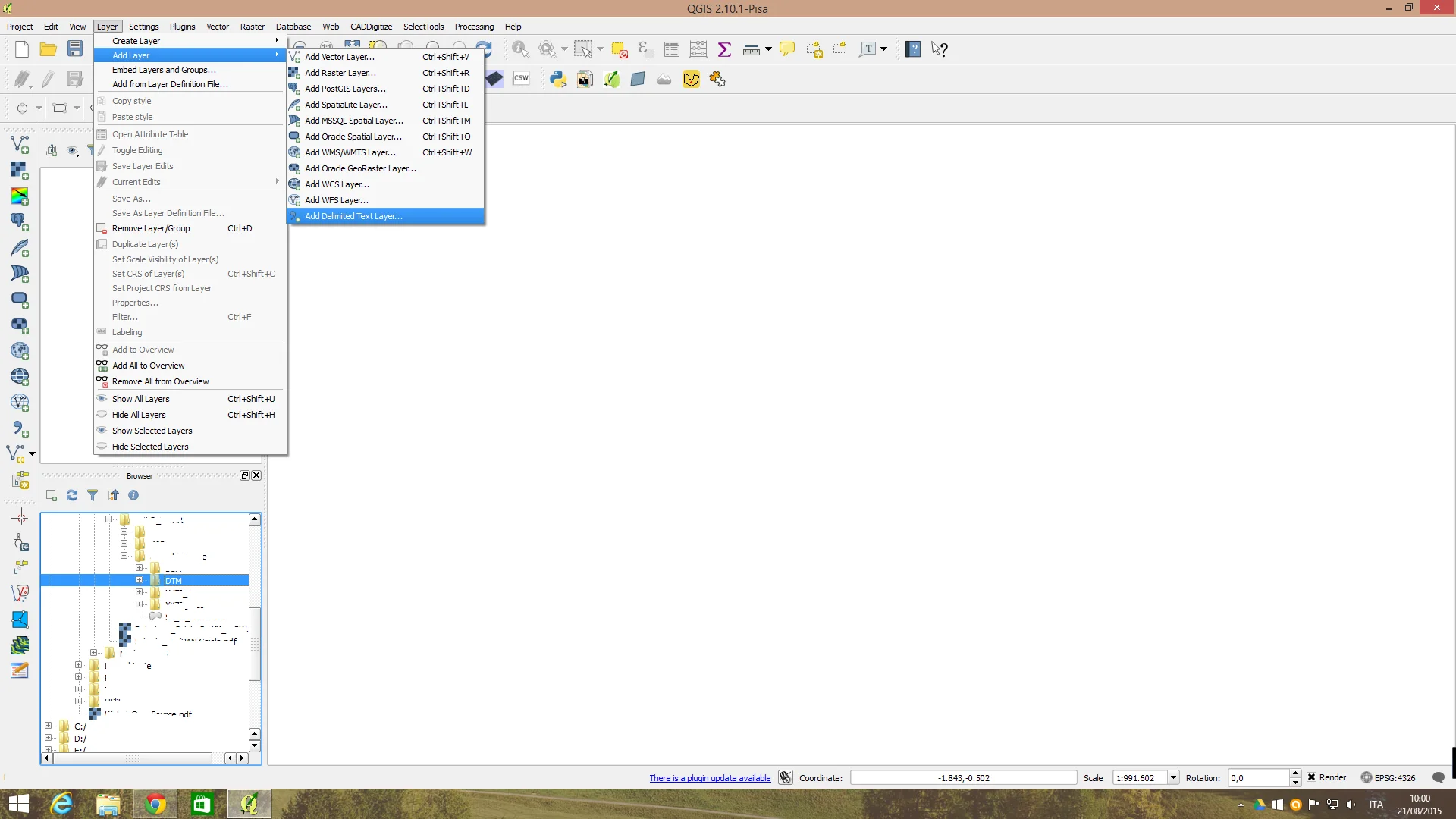The height and width of the screenshot is (819, 1456).
Task: Click Add Vector Layer sidebar icon
Action: click(20, 144)
